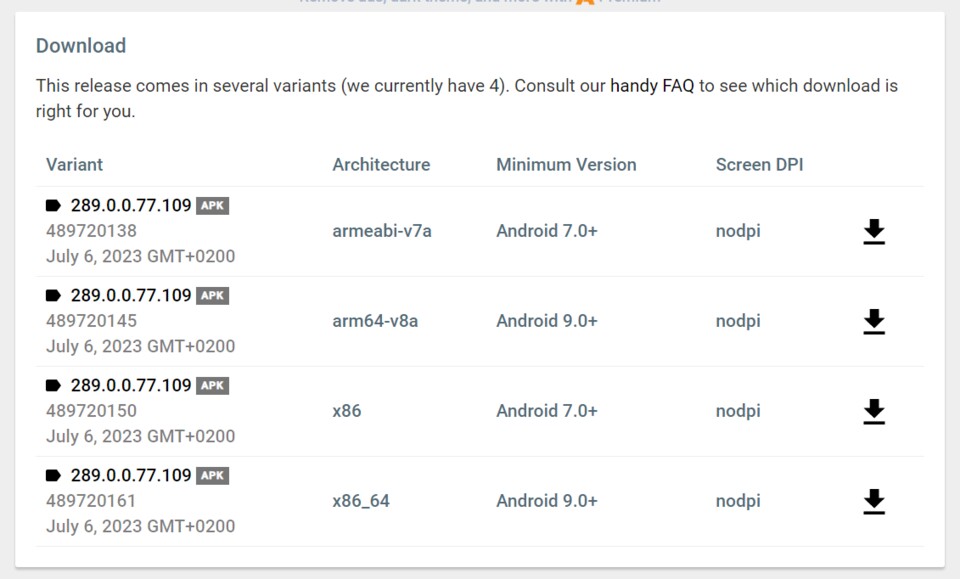The image size is (960, 579).
Task: Open the 289.0.0.77.109 link for x86_64
Action: 131,476
